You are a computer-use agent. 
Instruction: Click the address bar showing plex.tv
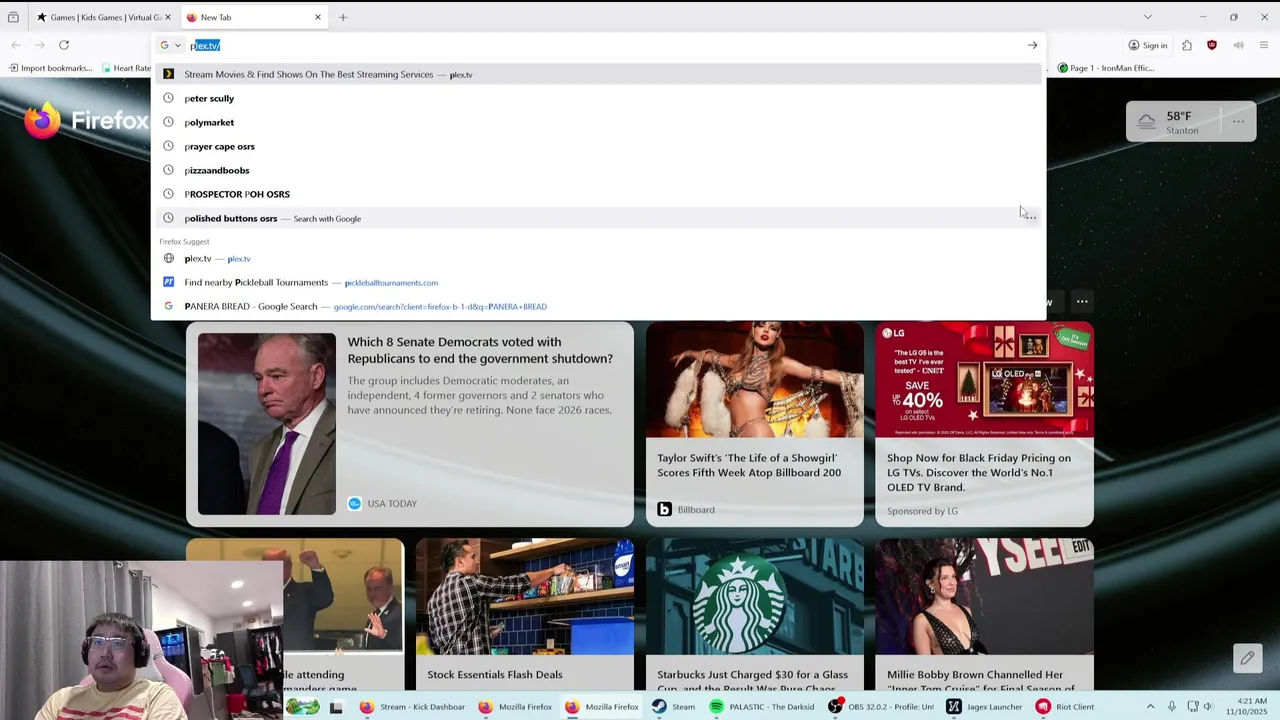pyautogui.click(x=600, y=45)
